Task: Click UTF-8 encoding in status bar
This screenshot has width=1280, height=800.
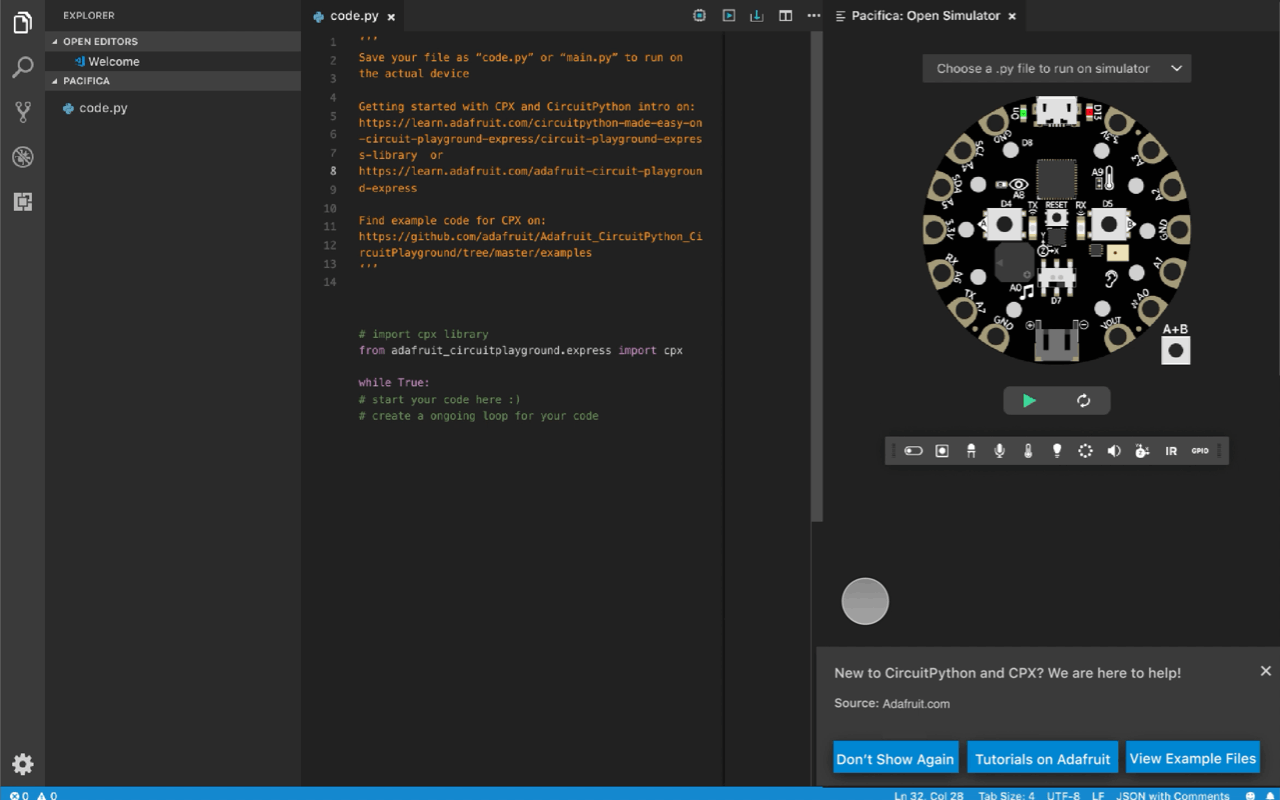Action: click(1063, 795)
